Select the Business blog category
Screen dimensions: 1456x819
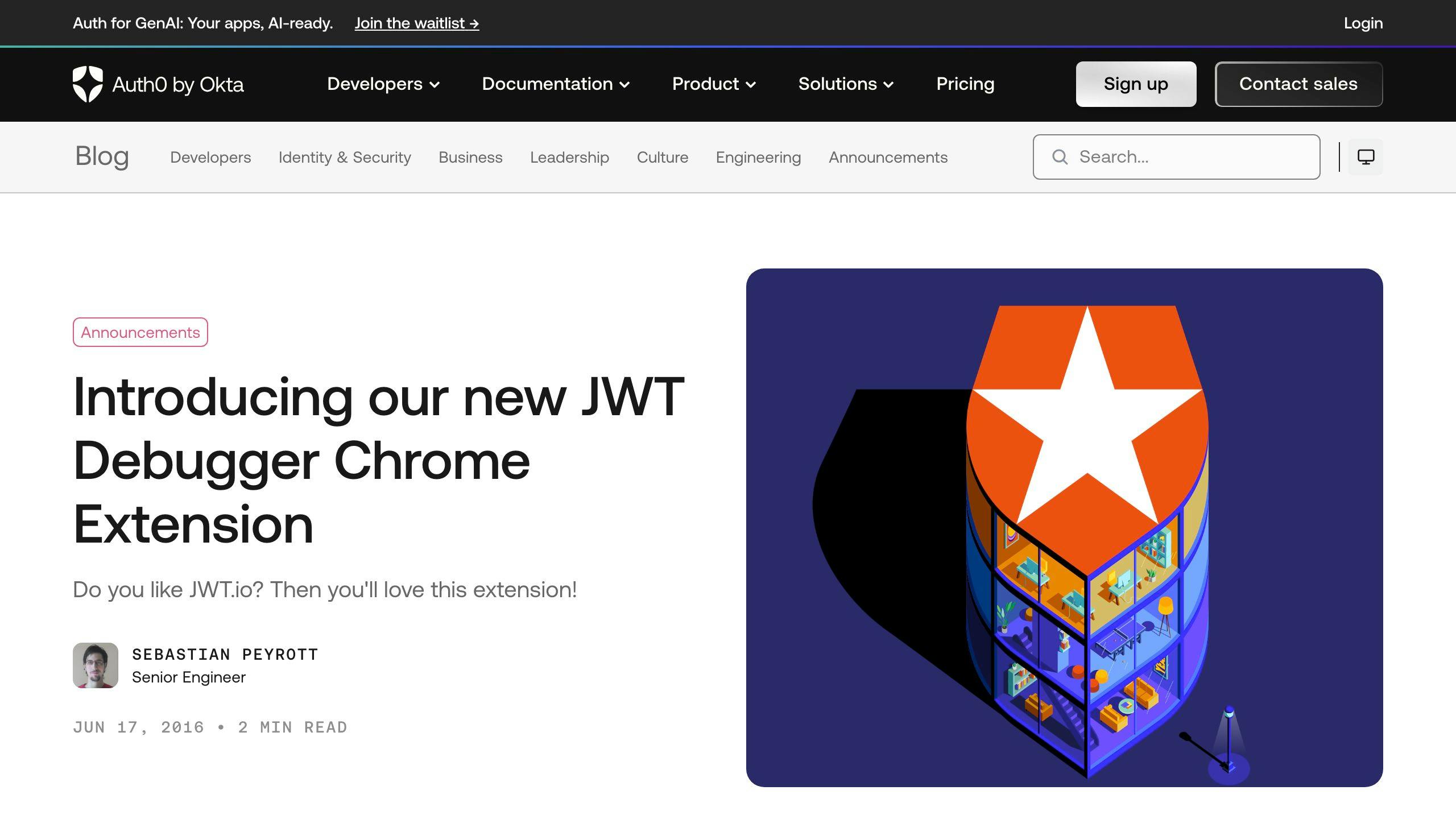470,158
